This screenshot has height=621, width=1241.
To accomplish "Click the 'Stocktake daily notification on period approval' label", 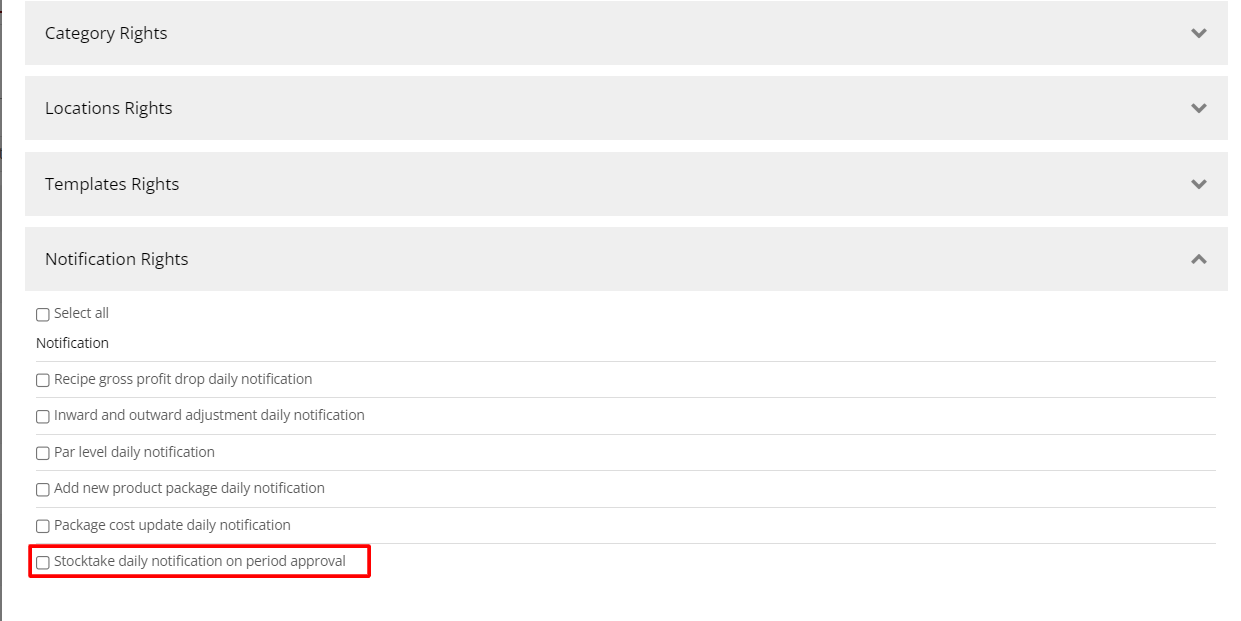I will (x=200, y=561).
